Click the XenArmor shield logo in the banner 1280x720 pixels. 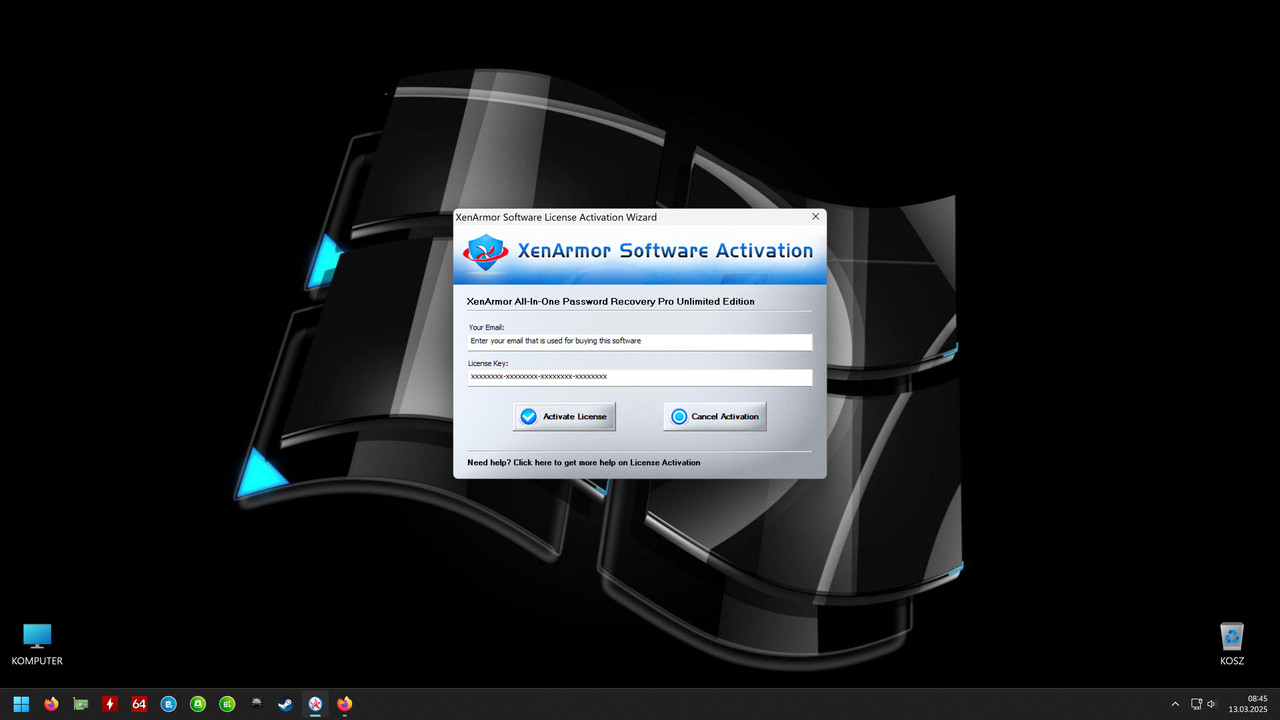pyautogui.click(x=487, y=253)
